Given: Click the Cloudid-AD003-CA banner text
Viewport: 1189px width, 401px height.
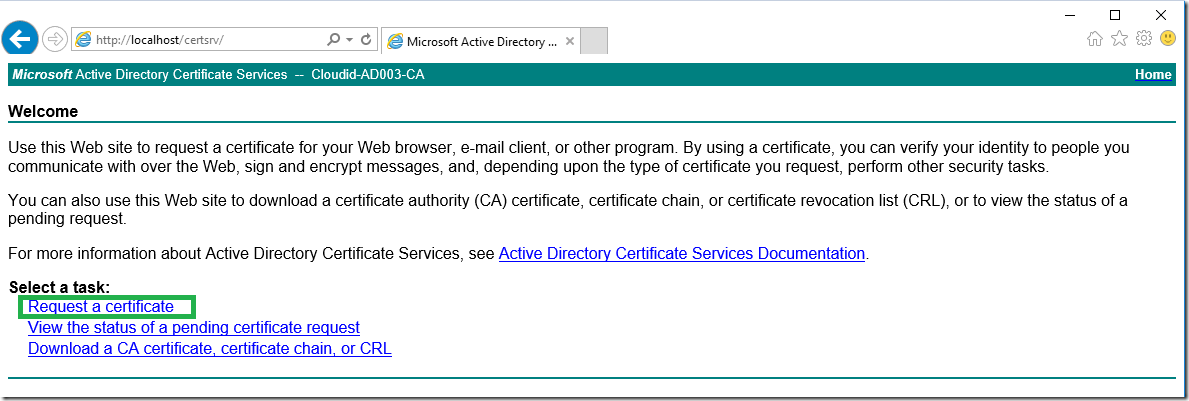Looking at the screenshot, I should [x=368, y=74].
